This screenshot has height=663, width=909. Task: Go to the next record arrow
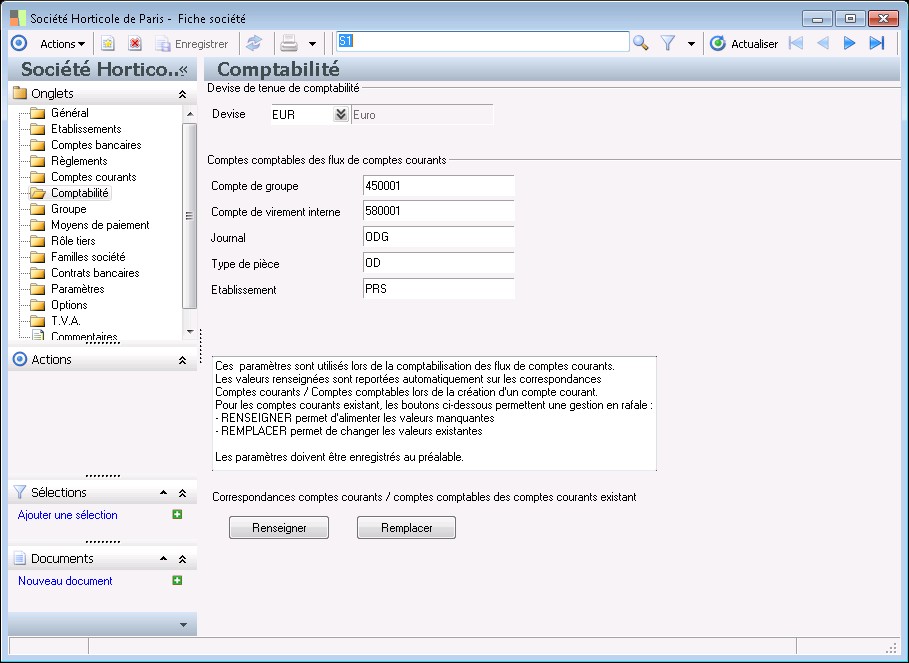[x=850, y=43]
